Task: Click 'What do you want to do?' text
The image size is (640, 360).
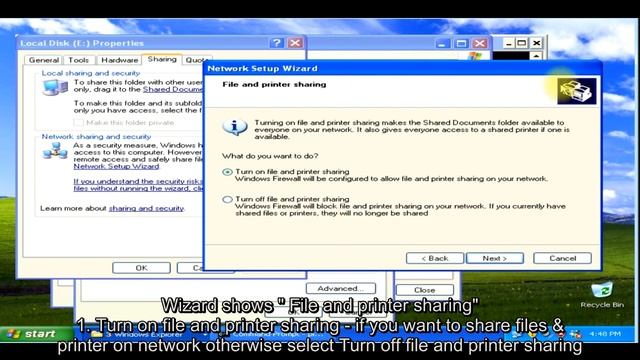Action: click(x=270, y=156)
